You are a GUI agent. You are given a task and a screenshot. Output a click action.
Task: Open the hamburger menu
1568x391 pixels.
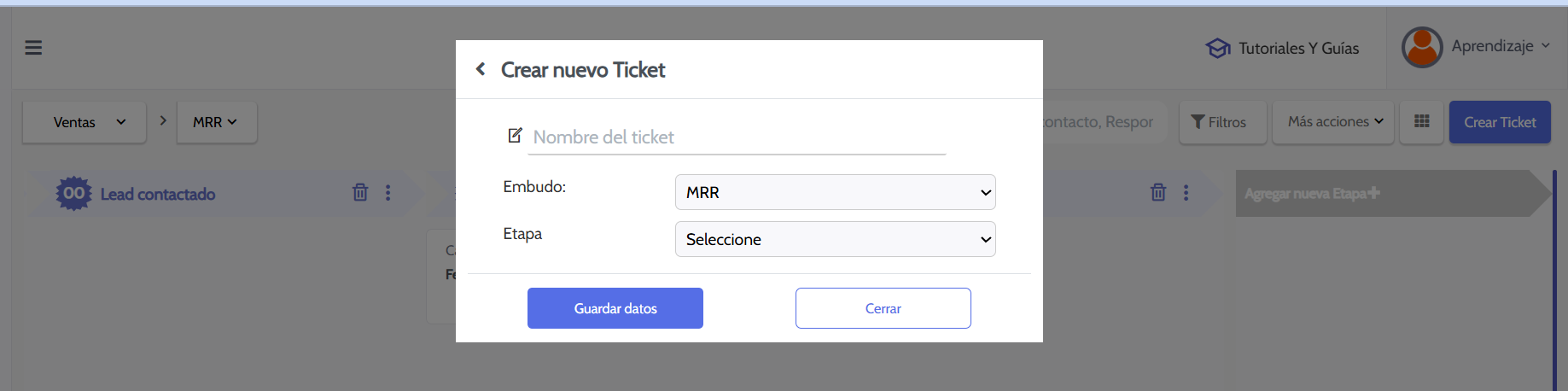[x=33, y=48]
